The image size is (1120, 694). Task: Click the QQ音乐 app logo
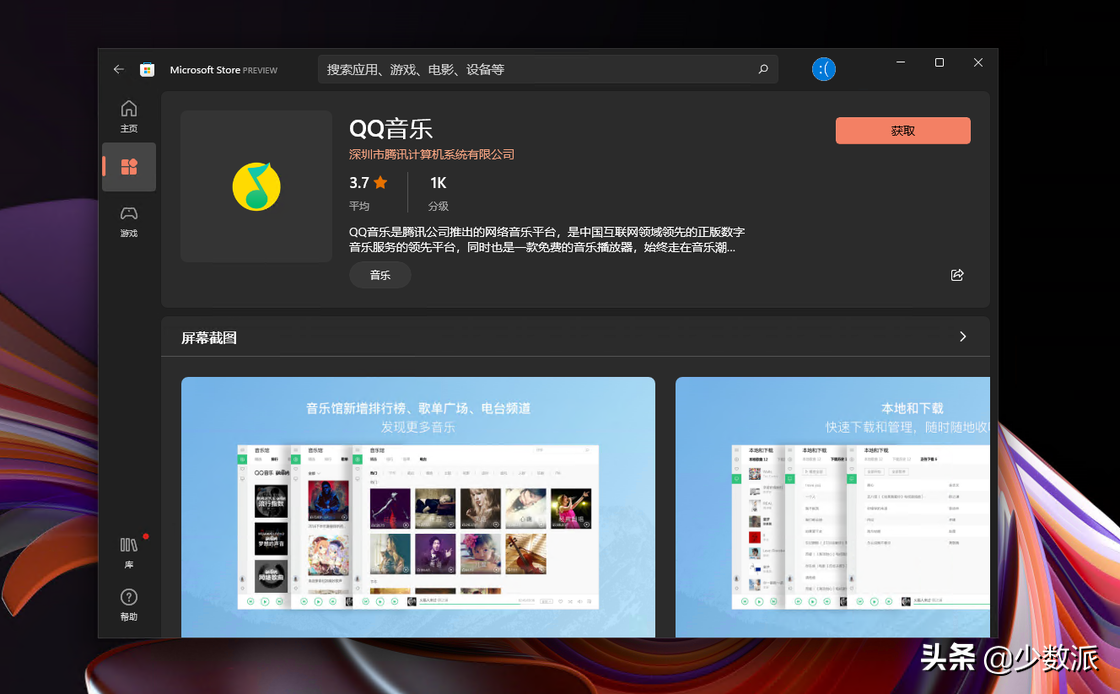coord(256,186)
